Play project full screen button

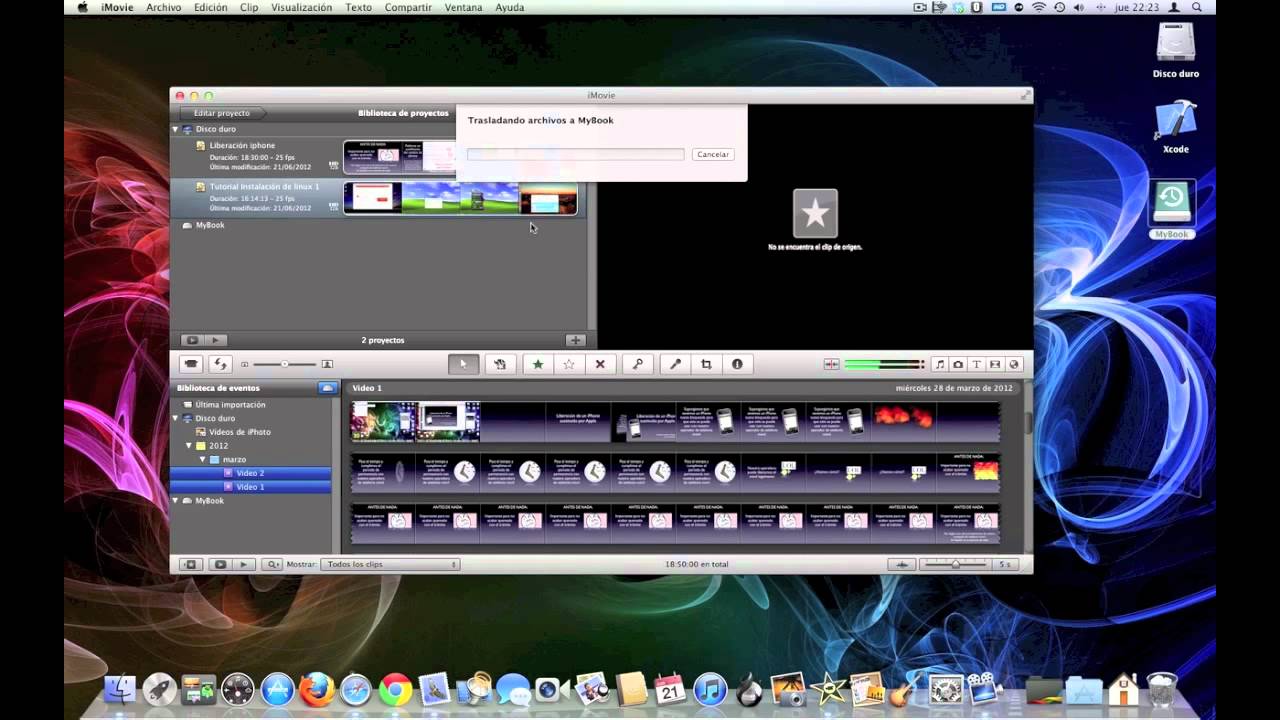click(193, 340)
